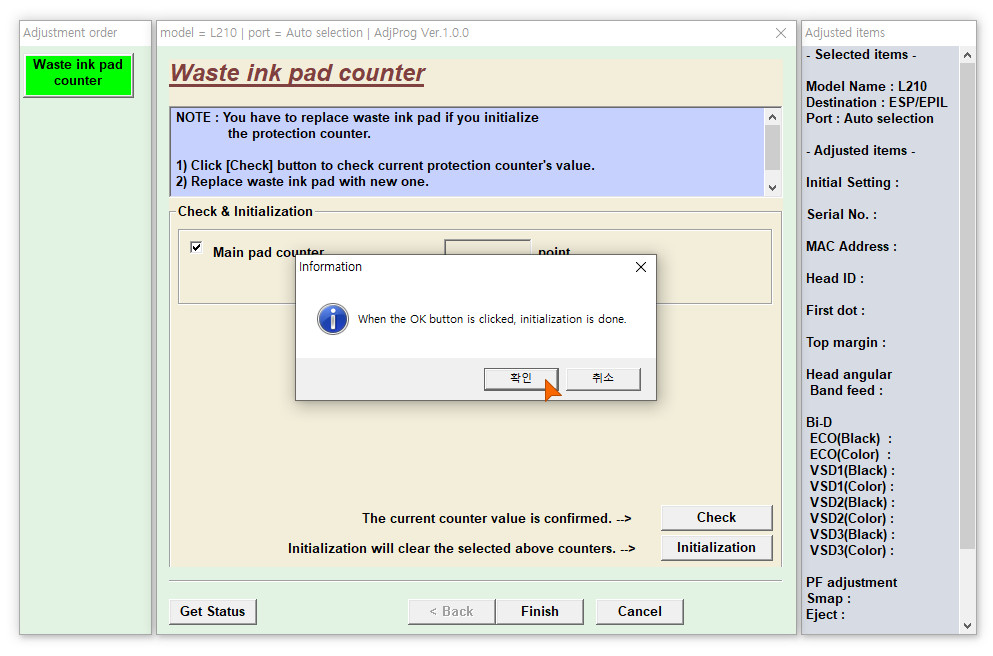This screenshot has width=993, height=656.
Task: Click '- Adjusted items -' header text
Action: [x=861, y=151]
